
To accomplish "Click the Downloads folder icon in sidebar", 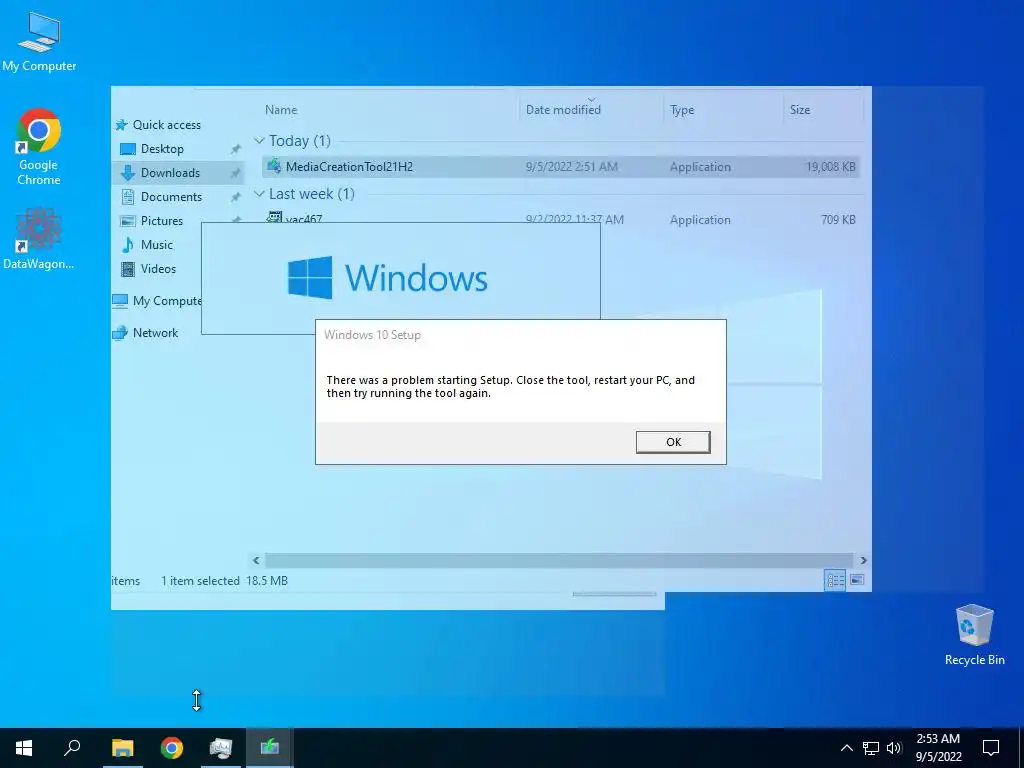I will [128, 173].
